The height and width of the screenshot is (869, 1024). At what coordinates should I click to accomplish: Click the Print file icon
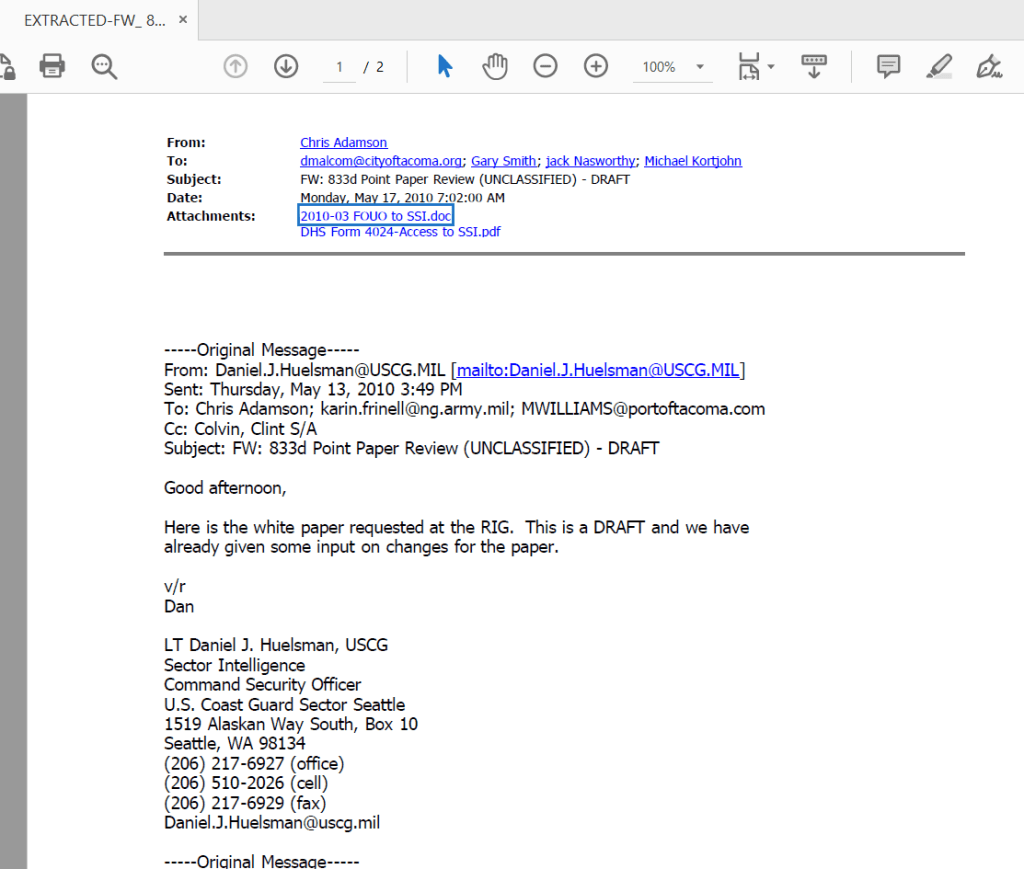pos(52,67)
